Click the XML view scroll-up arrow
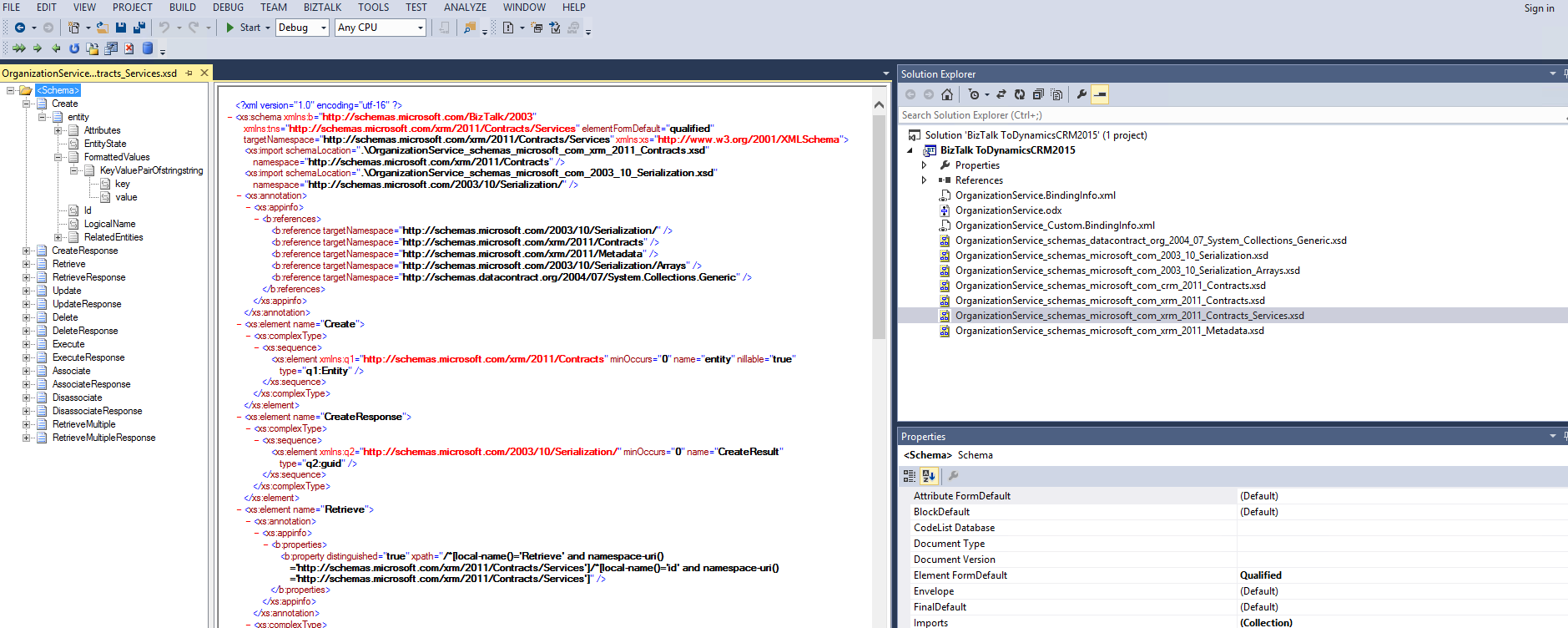1568x628 pixels. tap(879, 105)
